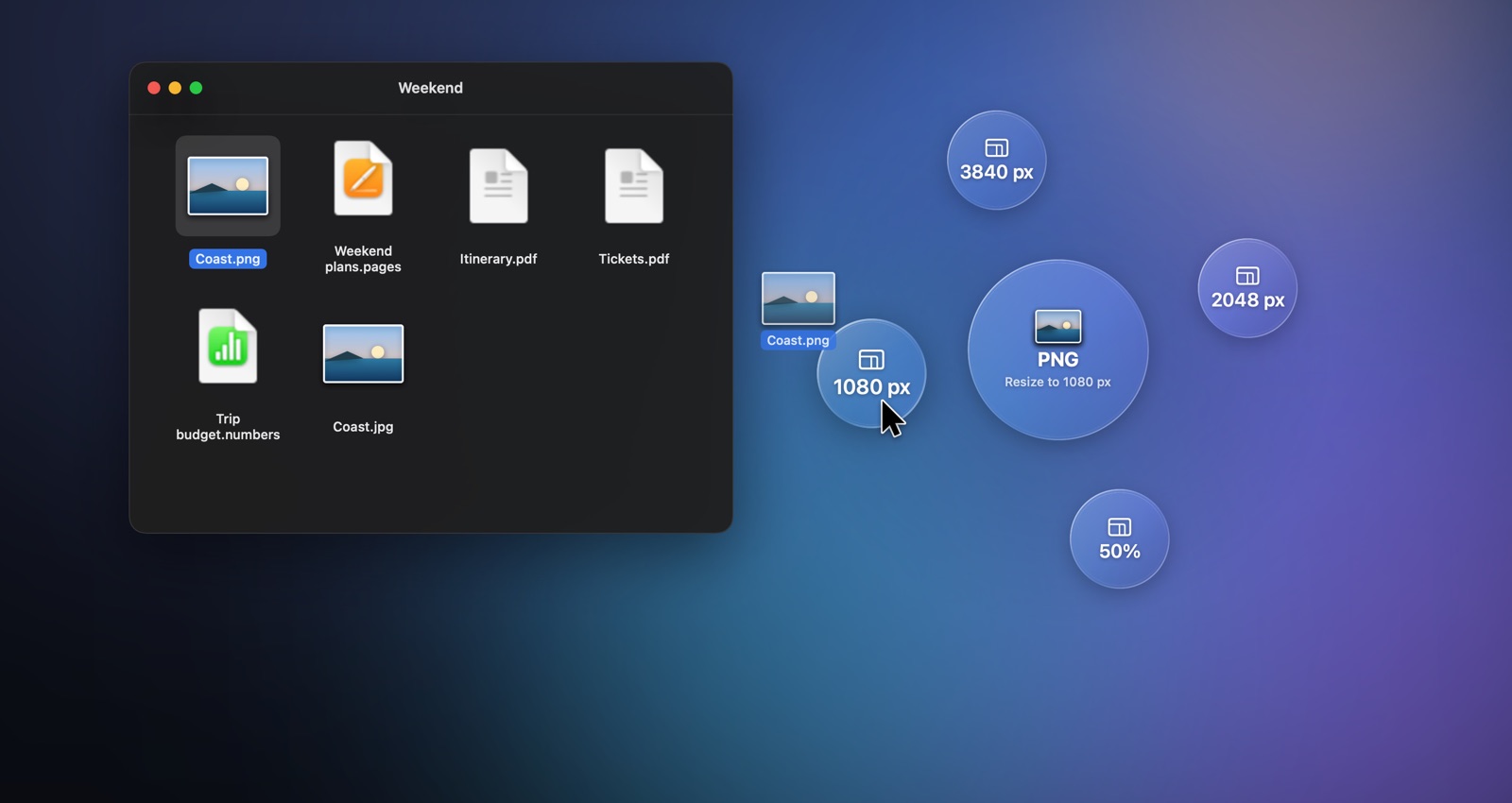Minimize the Weekend window with yellow button
Viewport: 1512px width, 803px height.
point(175,88)
